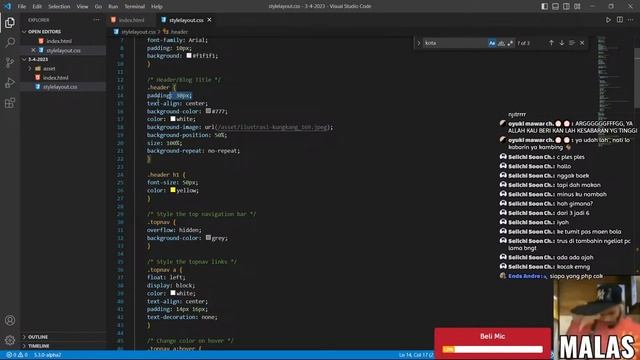This screenshot has width=640, height=360.
Task: Click the #777 color swatch
Action: pos(208,111)
